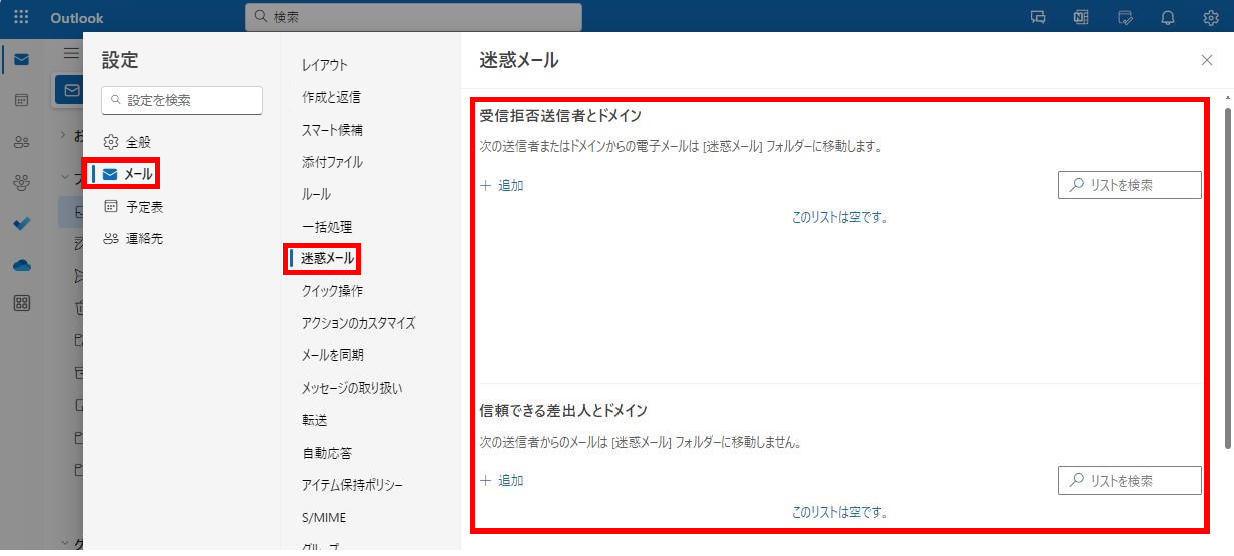The height and width of the screenshot is (556, 1234).
Task: Click 追加 under 信頼できる差出人とドメイン
Action: click(x=502, y=481)
